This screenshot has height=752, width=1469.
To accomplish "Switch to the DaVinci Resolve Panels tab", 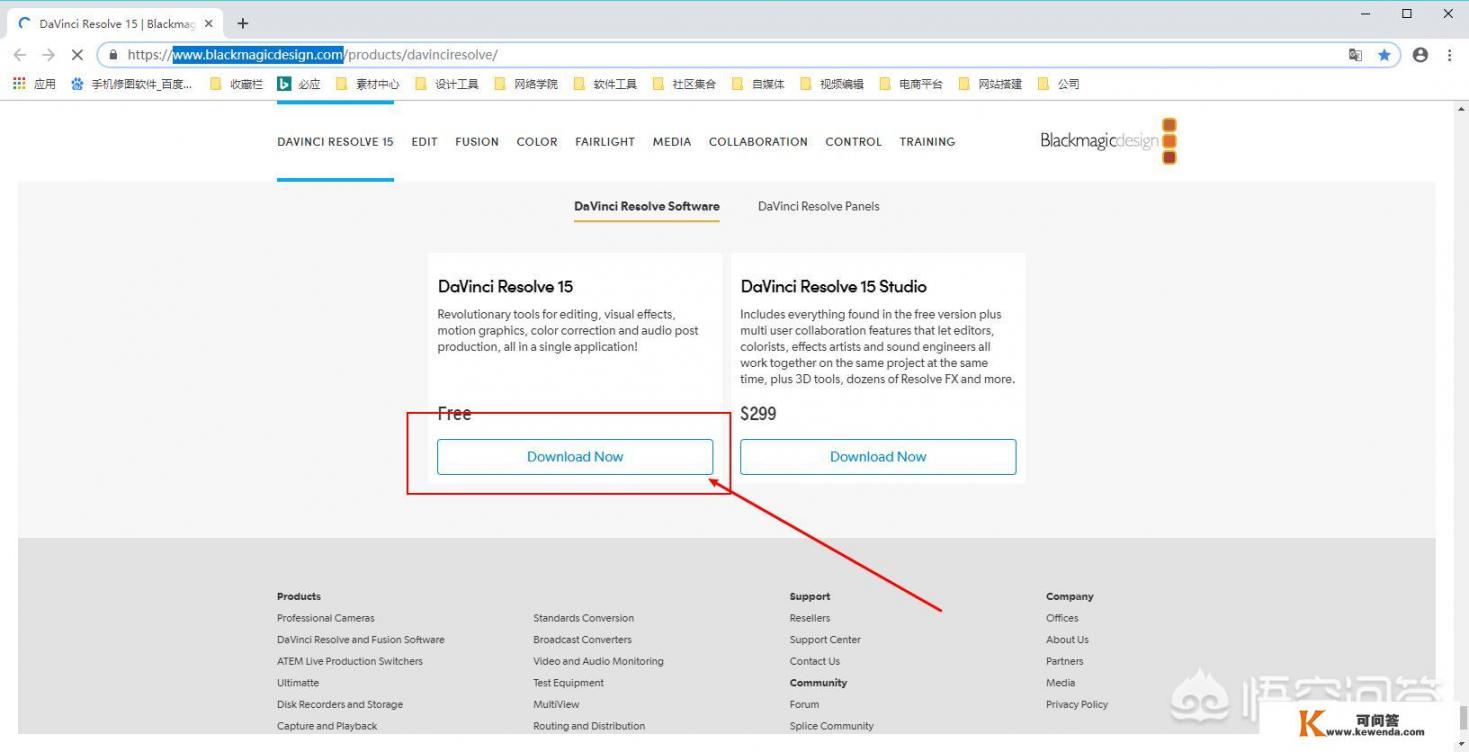I will [819, 206].
